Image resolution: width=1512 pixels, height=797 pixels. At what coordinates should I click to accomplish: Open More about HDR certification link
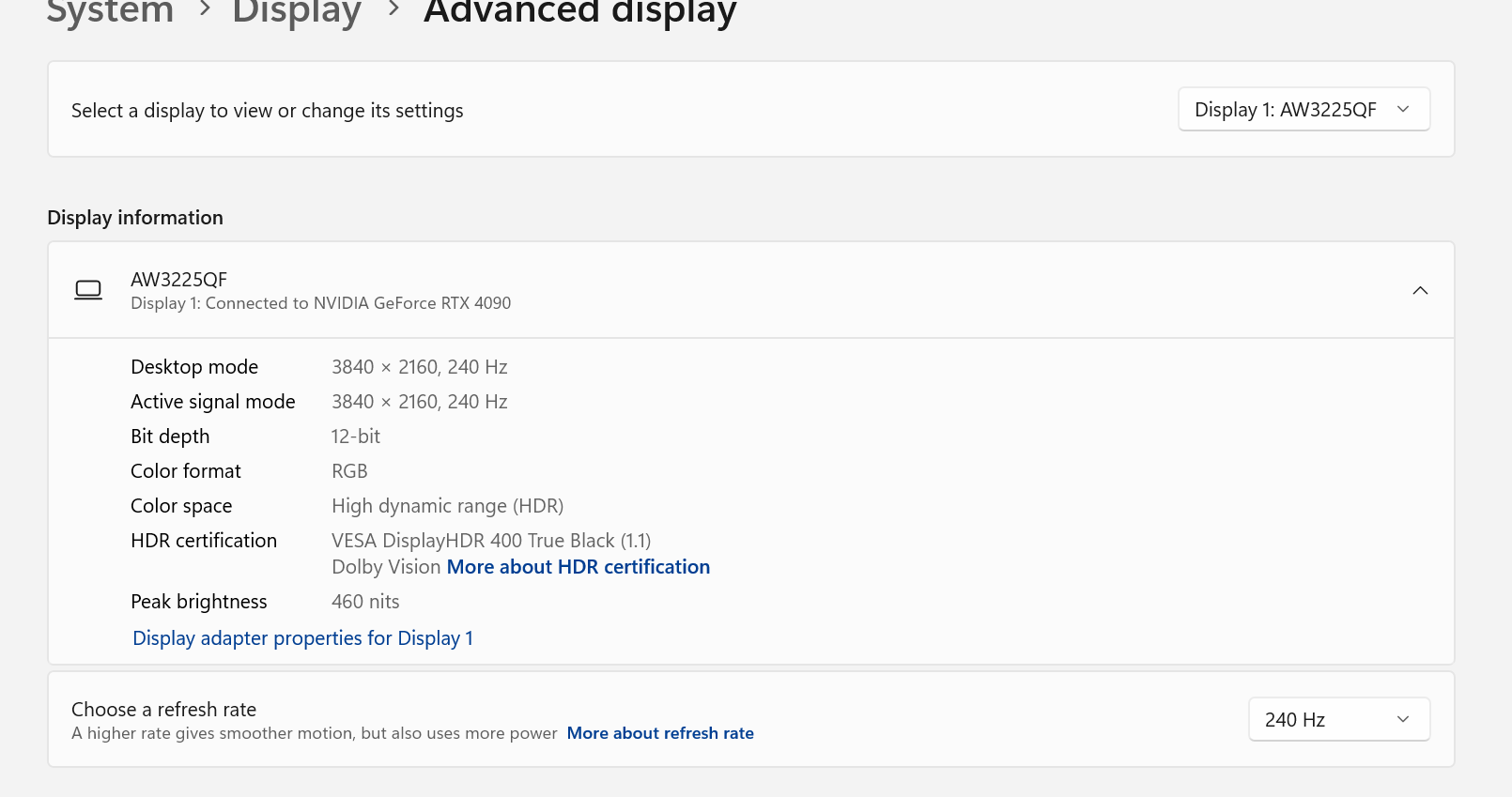579,567
